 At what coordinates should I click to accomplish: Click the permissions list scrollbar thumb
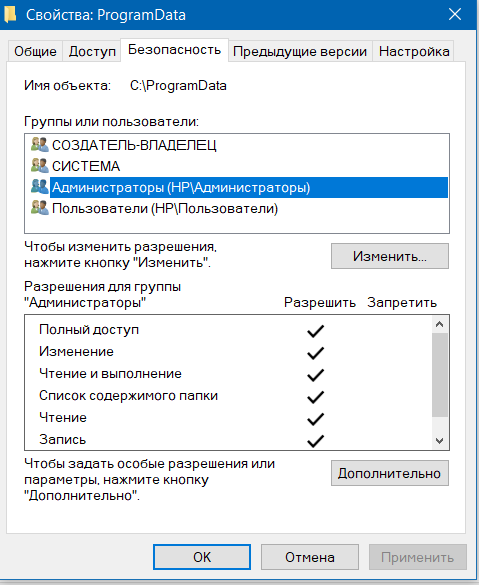point(439,375)
